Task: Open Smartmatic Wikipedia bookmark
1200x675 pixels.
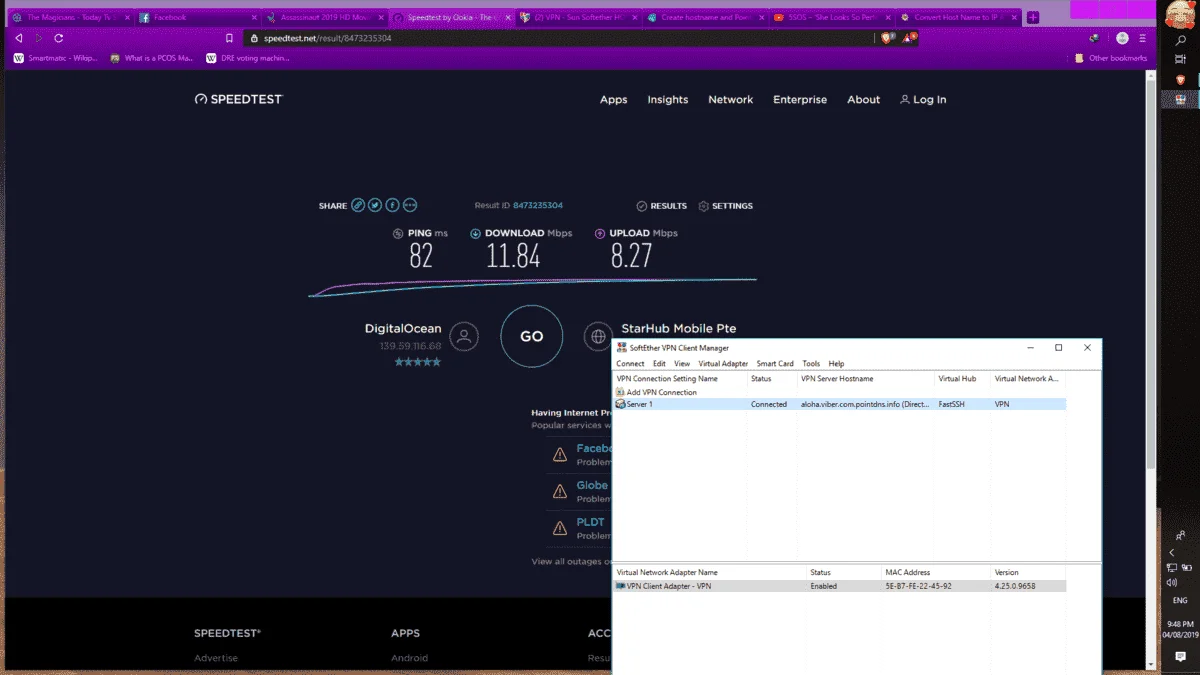Action: pyautogui.click(x=56, y=58)
